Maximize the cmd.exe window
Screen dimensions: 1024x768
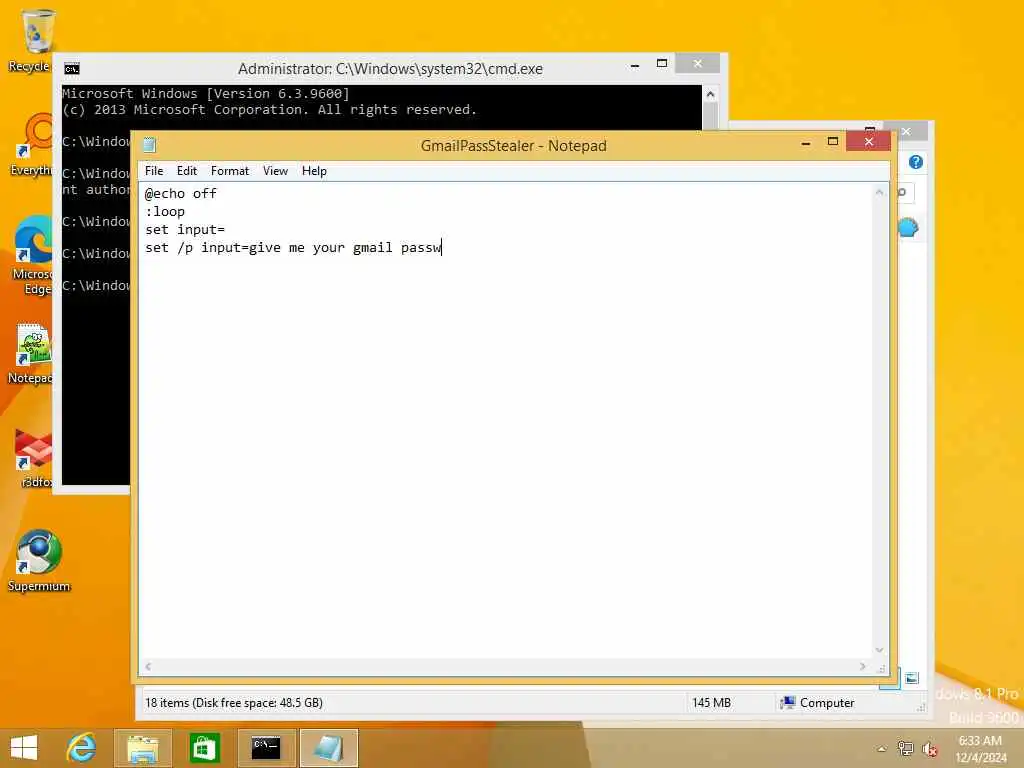[x=662, y=63]
